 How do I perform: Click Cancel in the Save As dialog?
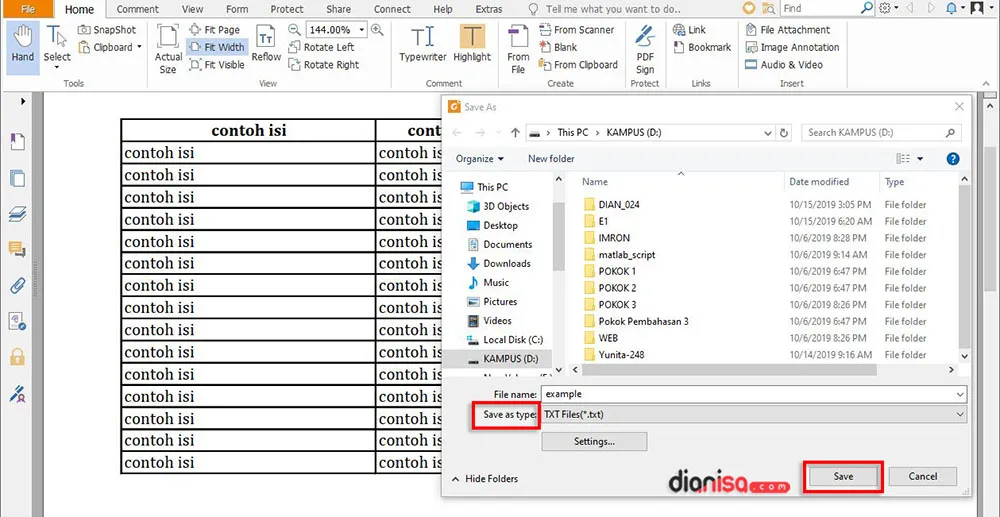(923, 476)
